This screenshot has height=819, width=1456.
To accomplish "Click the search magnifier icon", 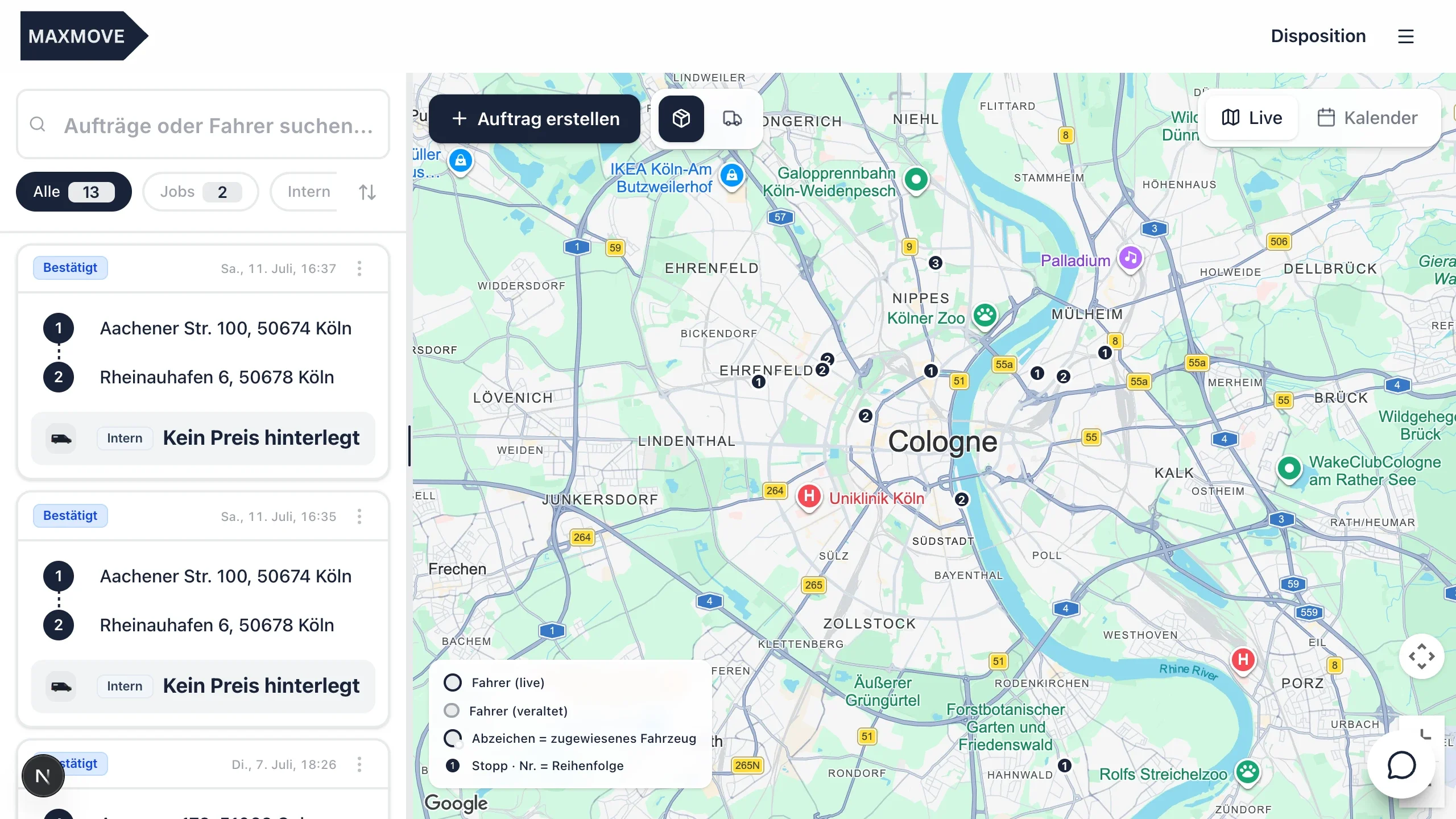I will tap(38, 124).
